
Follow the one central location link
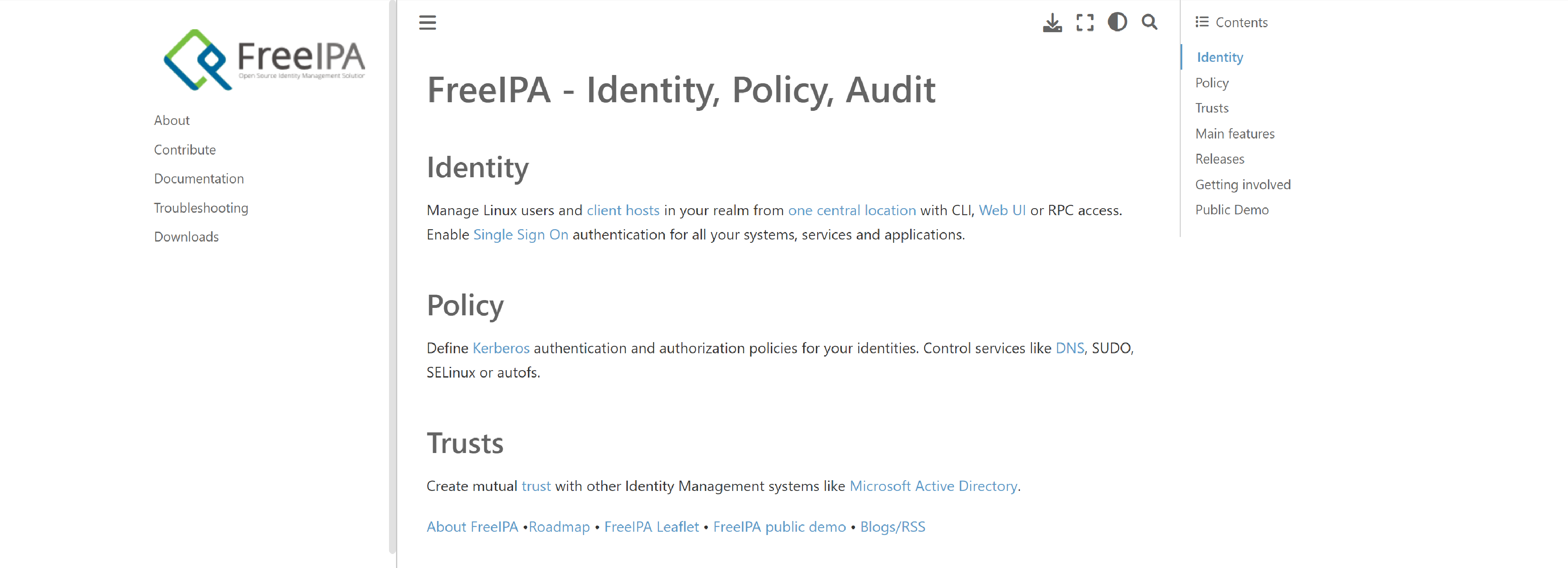(851, 211)
